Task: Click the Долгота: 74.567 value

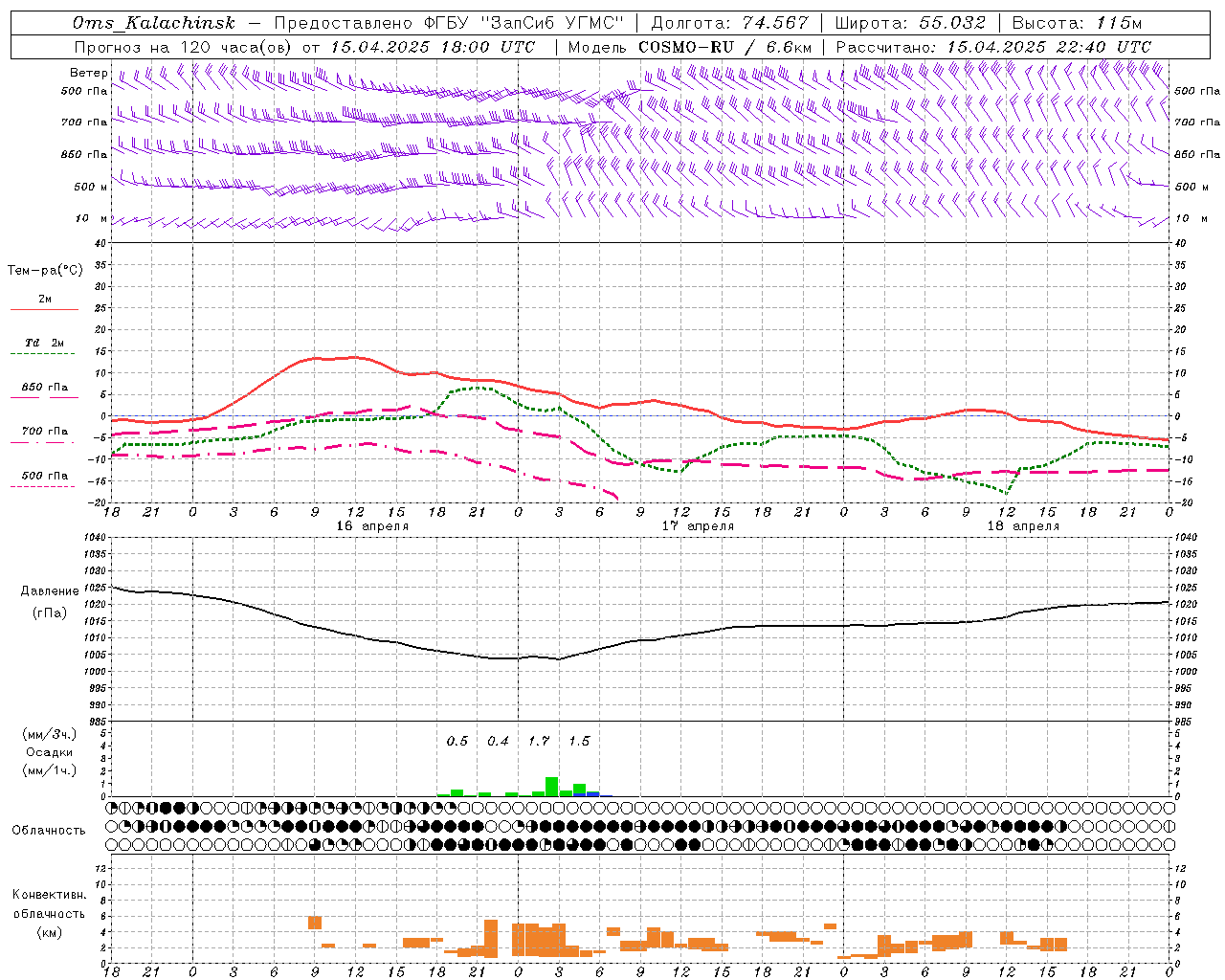Action: pyautogui.click(x=730, y=23)
